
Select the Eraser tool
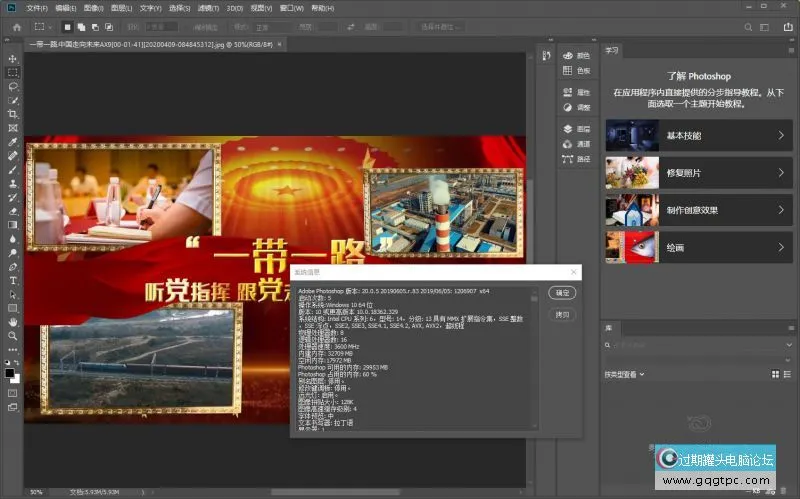coord(13,211)
